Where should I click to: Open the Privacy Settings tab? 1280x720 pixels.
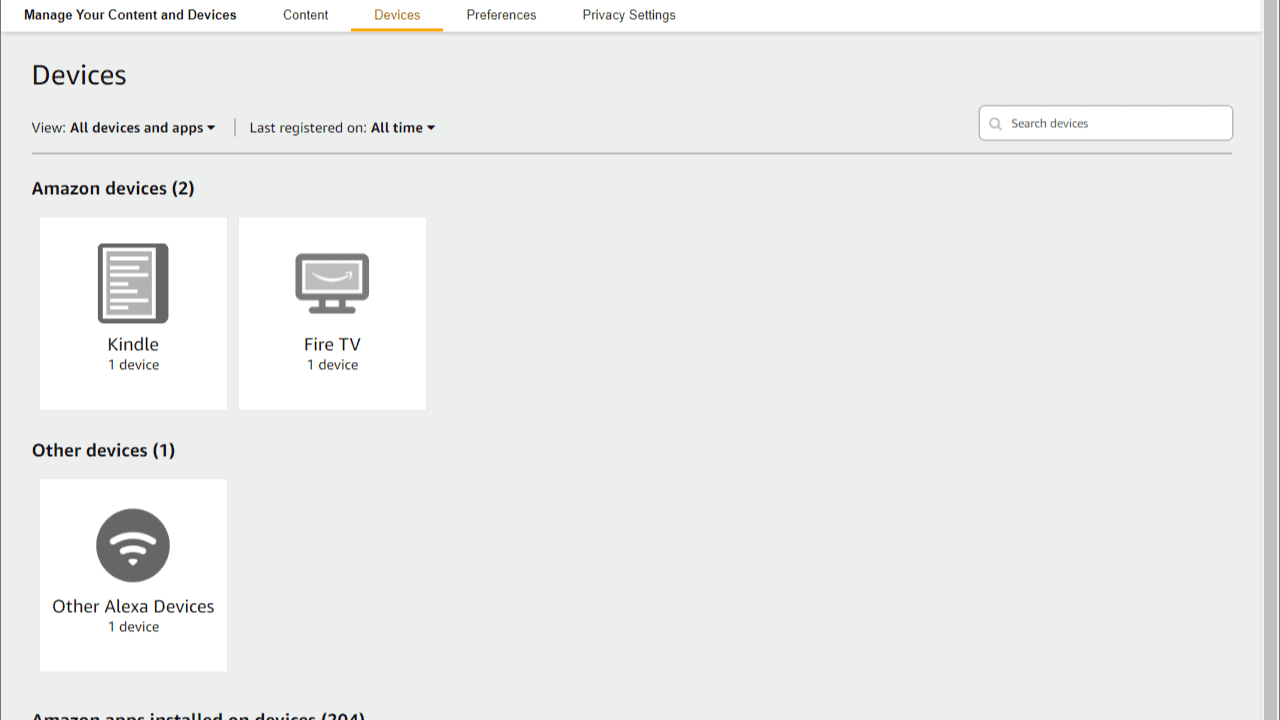(x=629, y=15)
